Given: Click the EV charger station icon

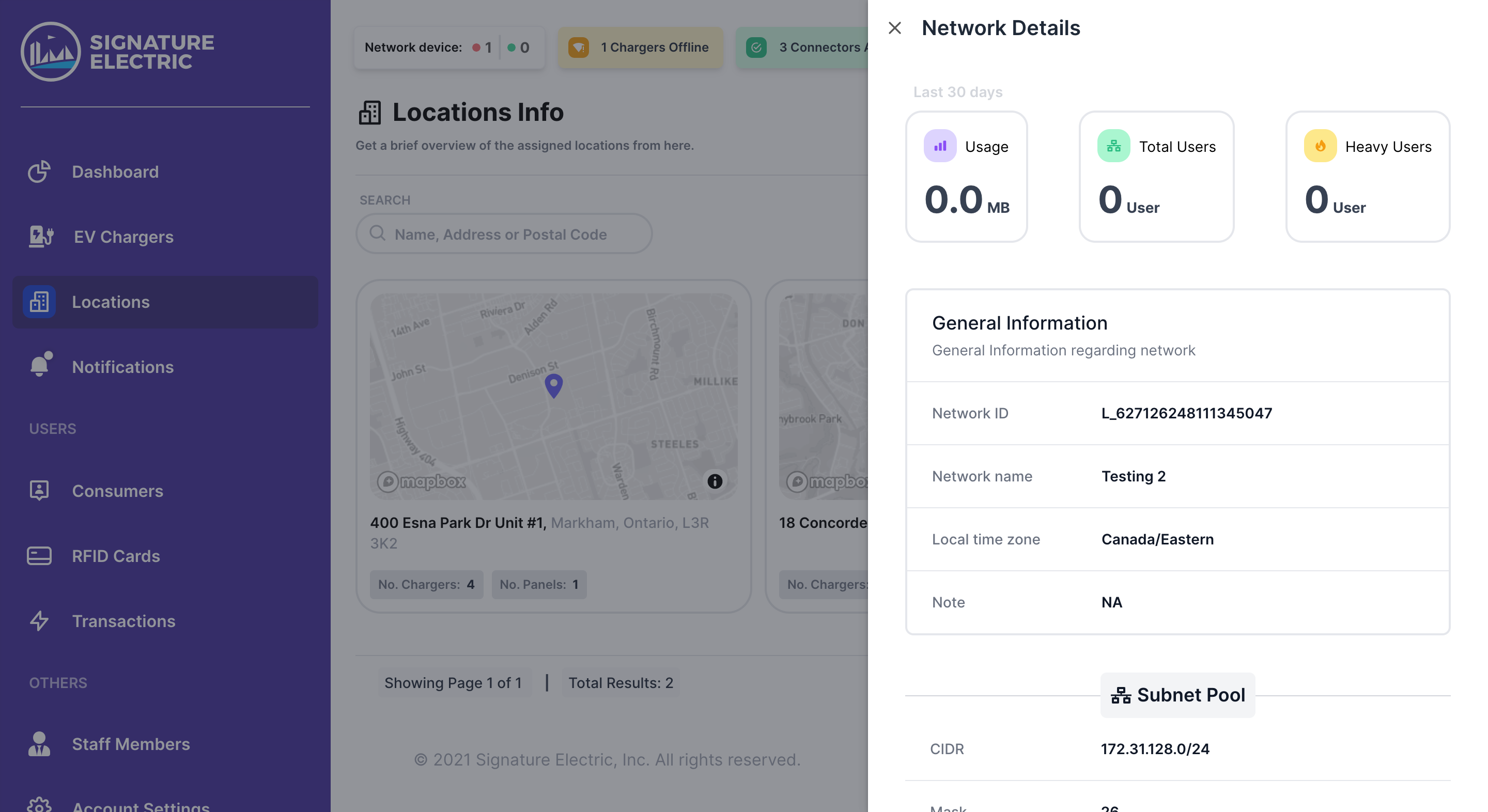Looking at the screenshot, I should (x=40, y=237).
